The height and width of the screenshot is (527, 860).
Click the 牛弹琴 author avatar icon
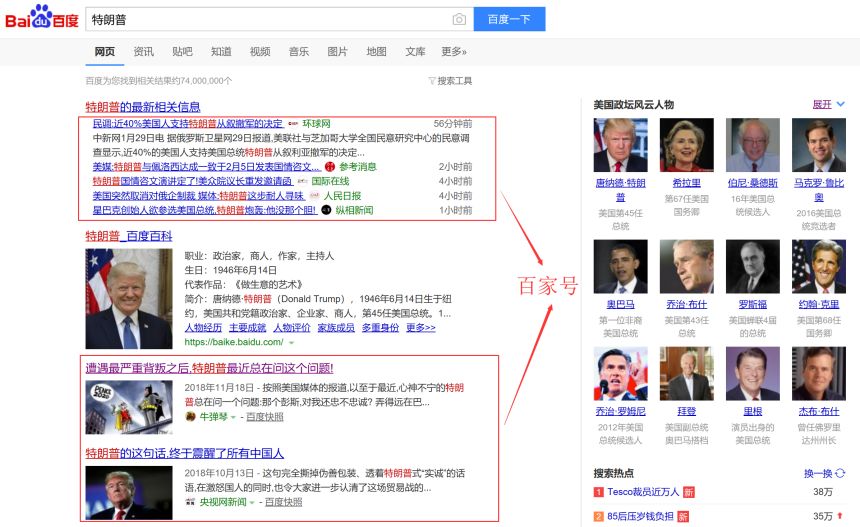[x=190, y=417]
